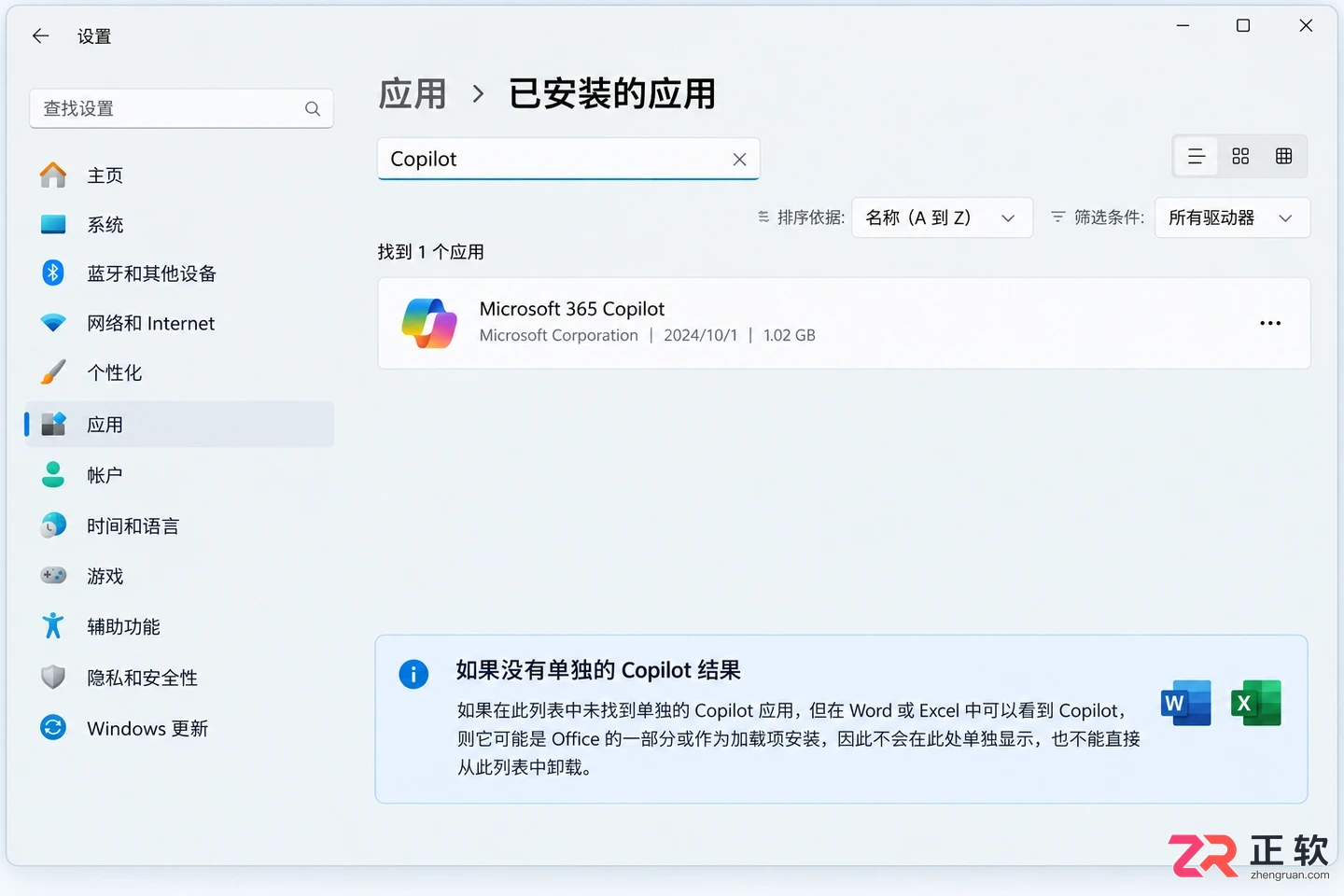Image resolution: width=1344 pixels, height=896 pixels.
Task: Open 主页 home icon in sidebar
Action: [53, 175]
